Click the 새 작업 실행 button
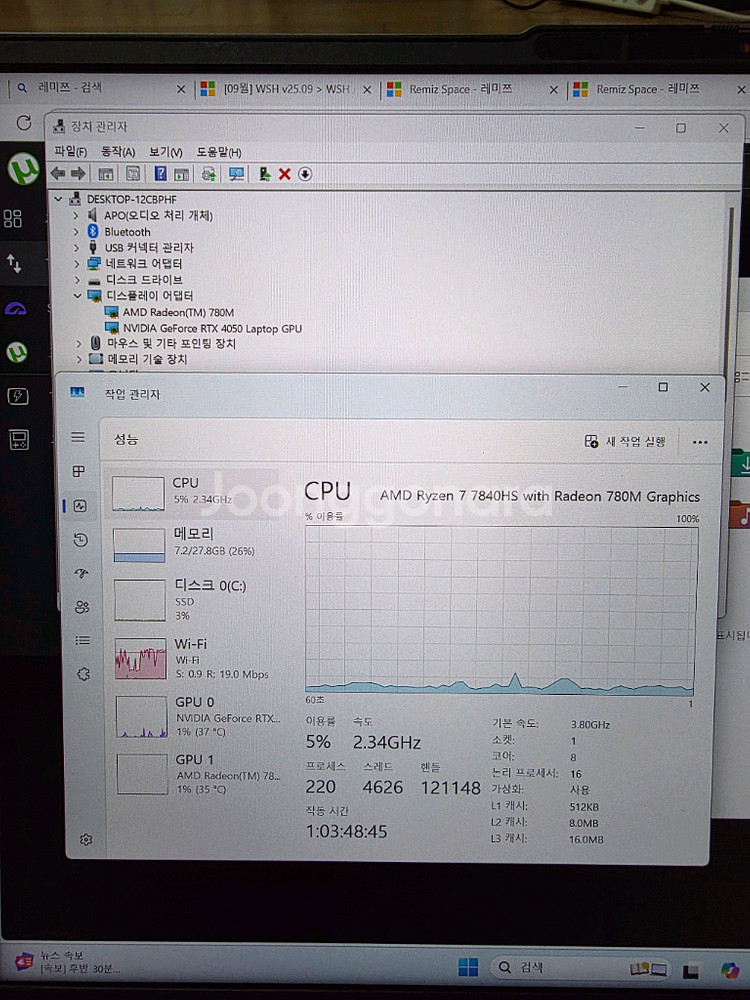Image resolution: width=750 pixels, height=1000 pixels. tap(625, 442)
